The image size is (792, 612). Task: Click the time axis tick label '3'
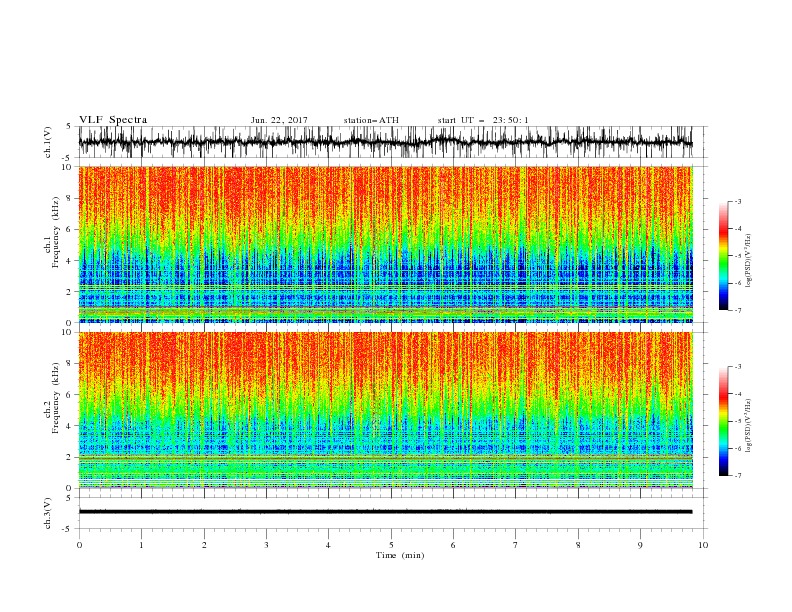tap(266, 545)
